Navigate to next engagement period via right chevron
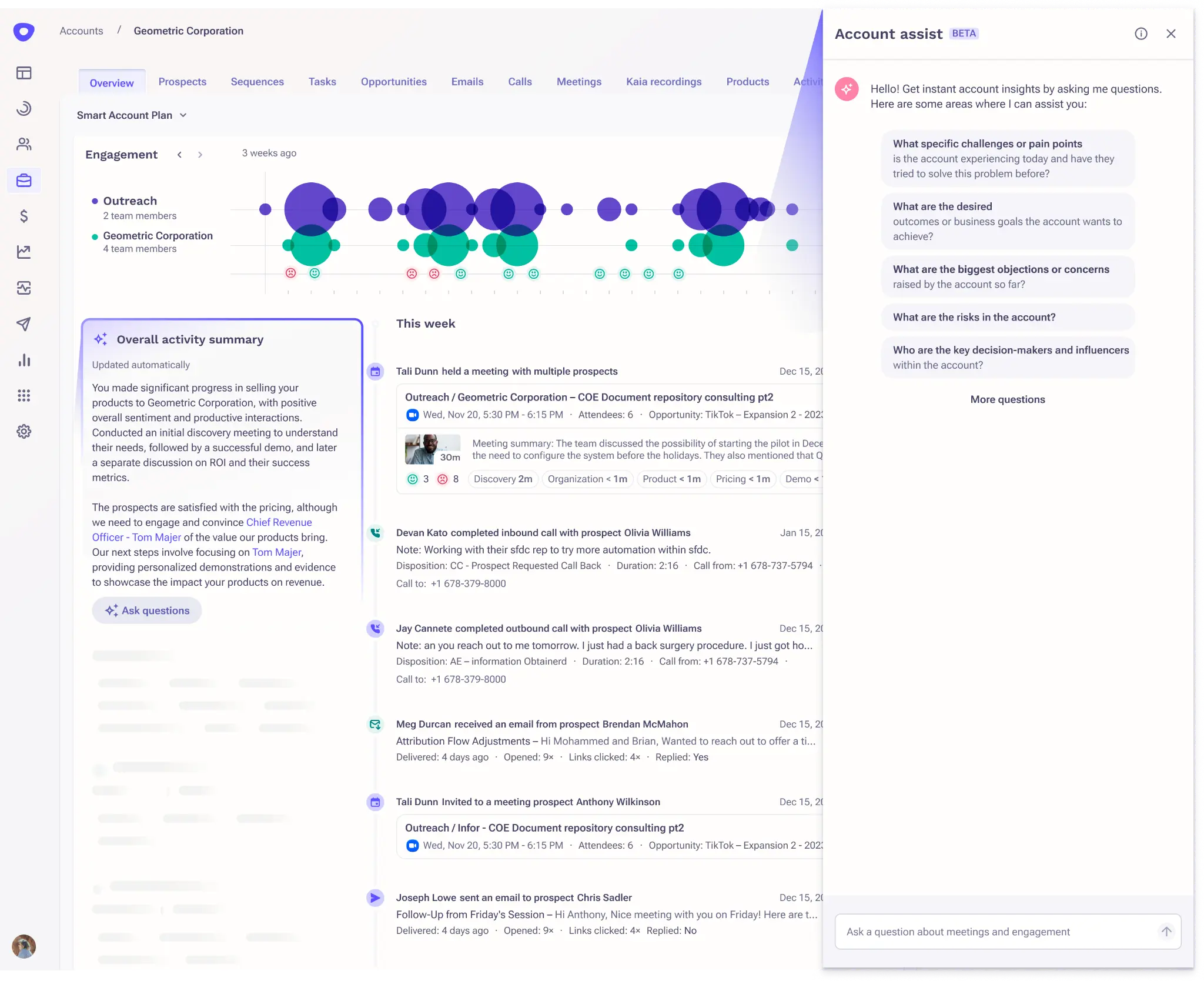The width and height of the screenshot is (1204, 981). click(200, 154)
